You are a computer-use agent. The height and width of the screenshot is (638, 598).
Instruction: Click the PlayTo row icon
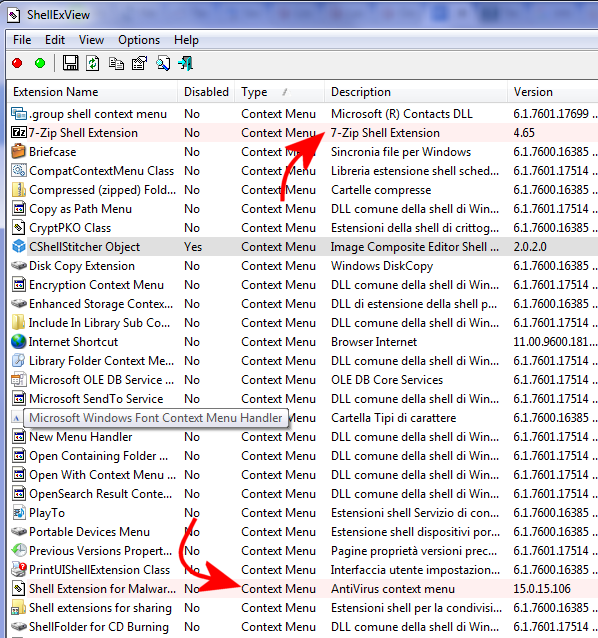(18, 513)
